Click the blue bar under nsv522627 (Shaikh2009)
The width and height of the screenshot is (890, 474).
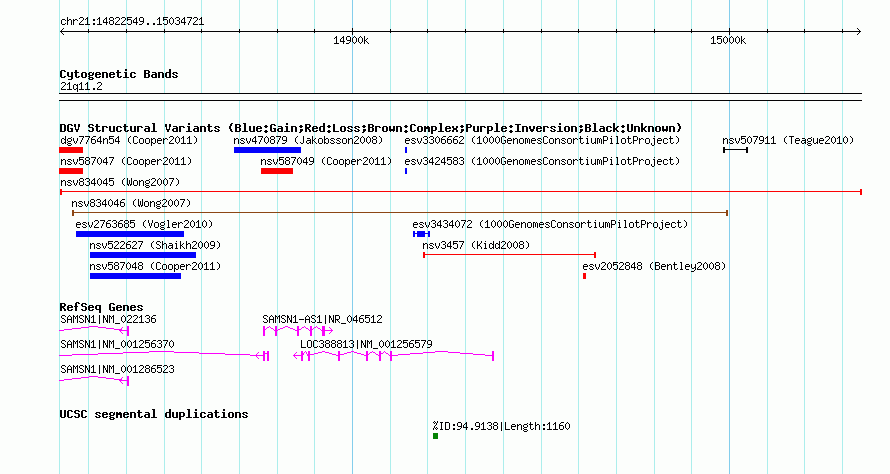point(142,255)
